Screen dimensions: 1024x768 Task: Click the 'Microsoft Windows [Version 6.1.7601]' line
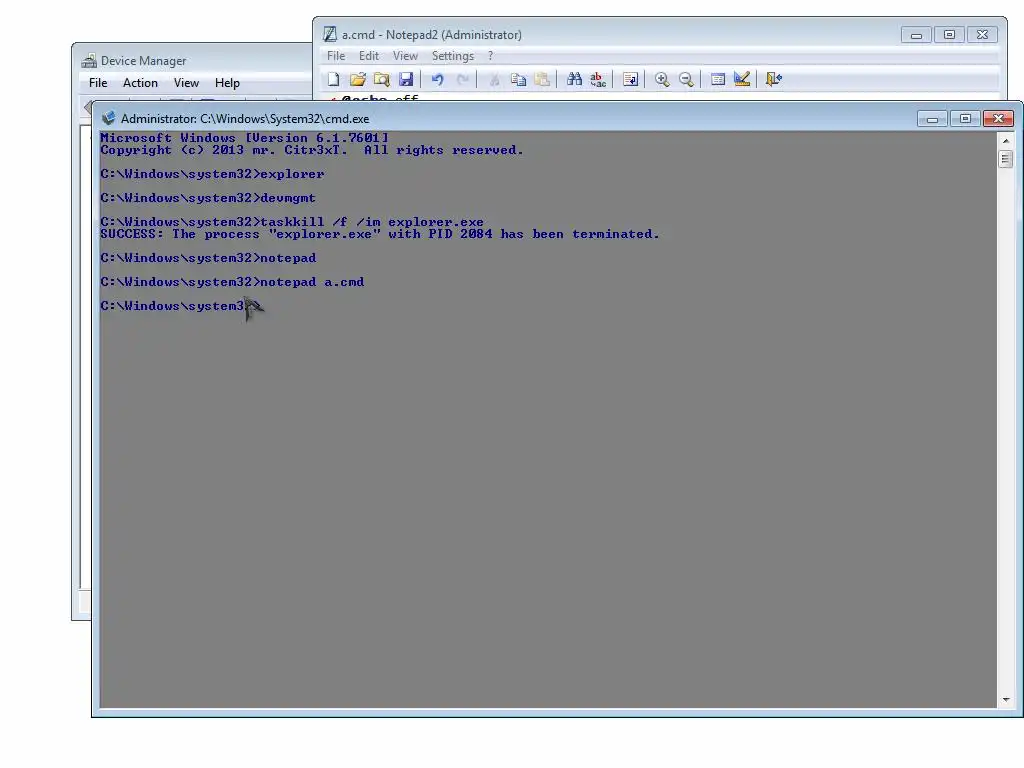pos(244,138)
